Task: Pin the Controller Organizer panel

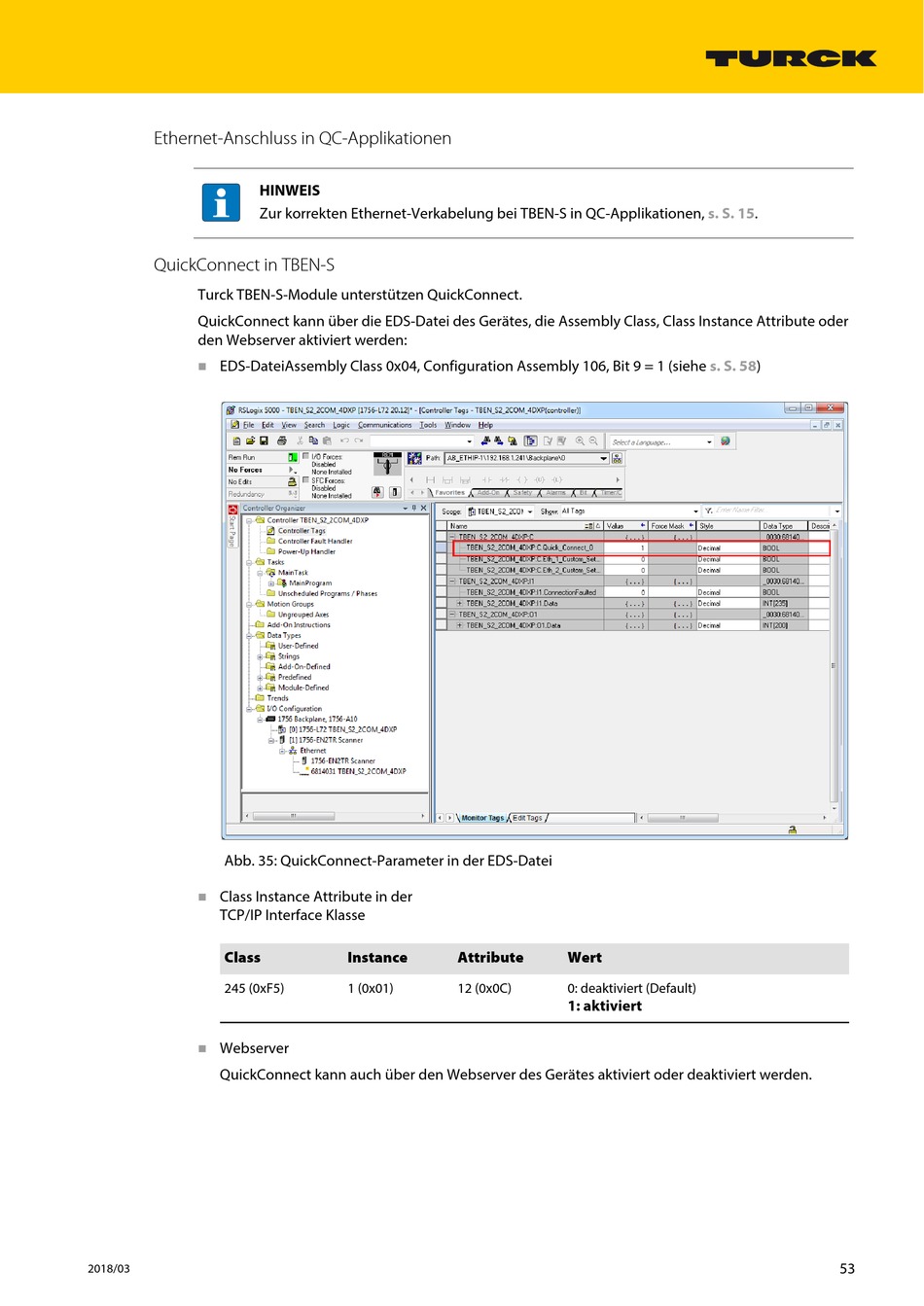Action: 414,508
